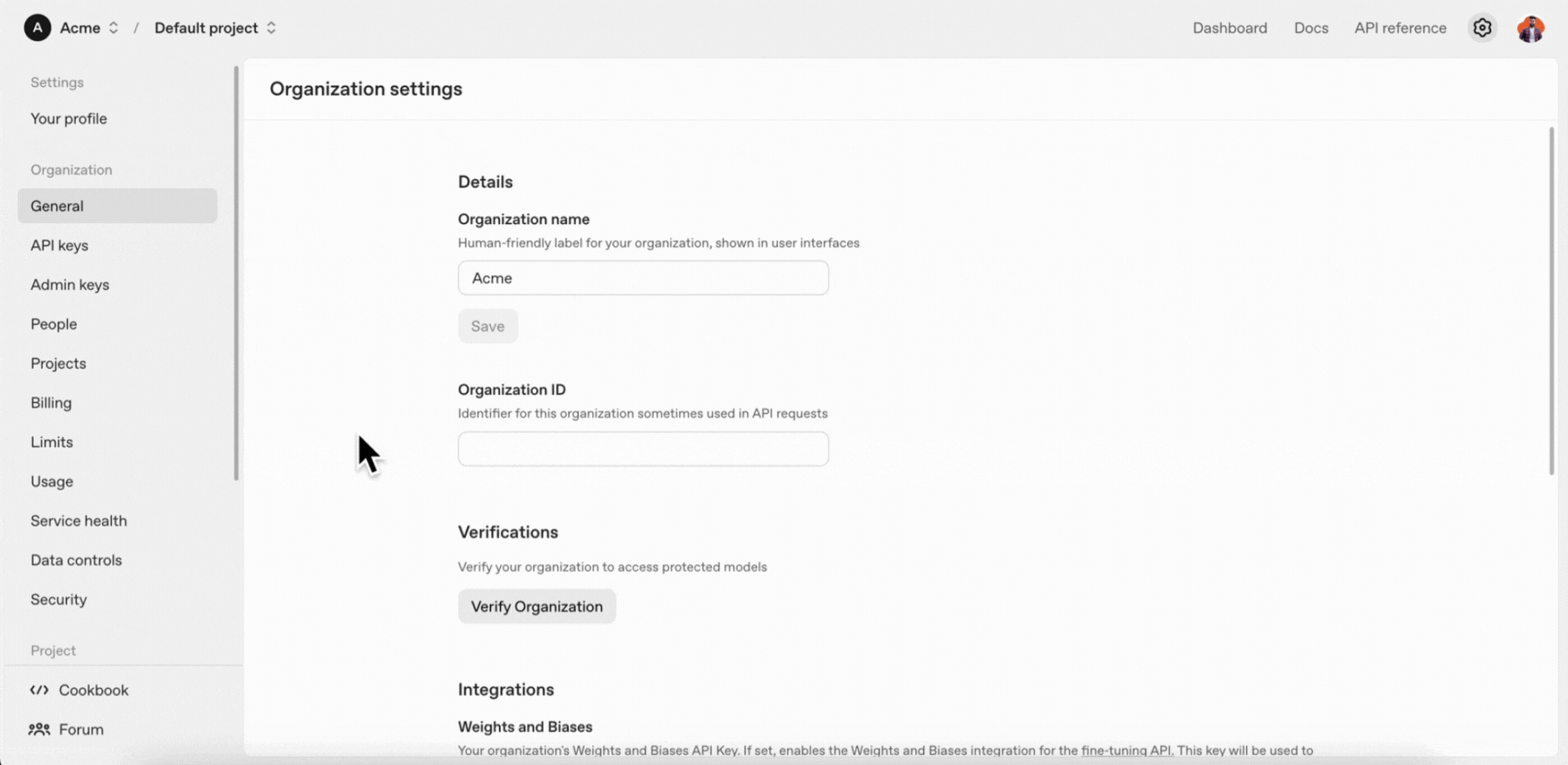Open the Cookbook link
Screen dimensions: 1568x765
(x=93, y=690)
